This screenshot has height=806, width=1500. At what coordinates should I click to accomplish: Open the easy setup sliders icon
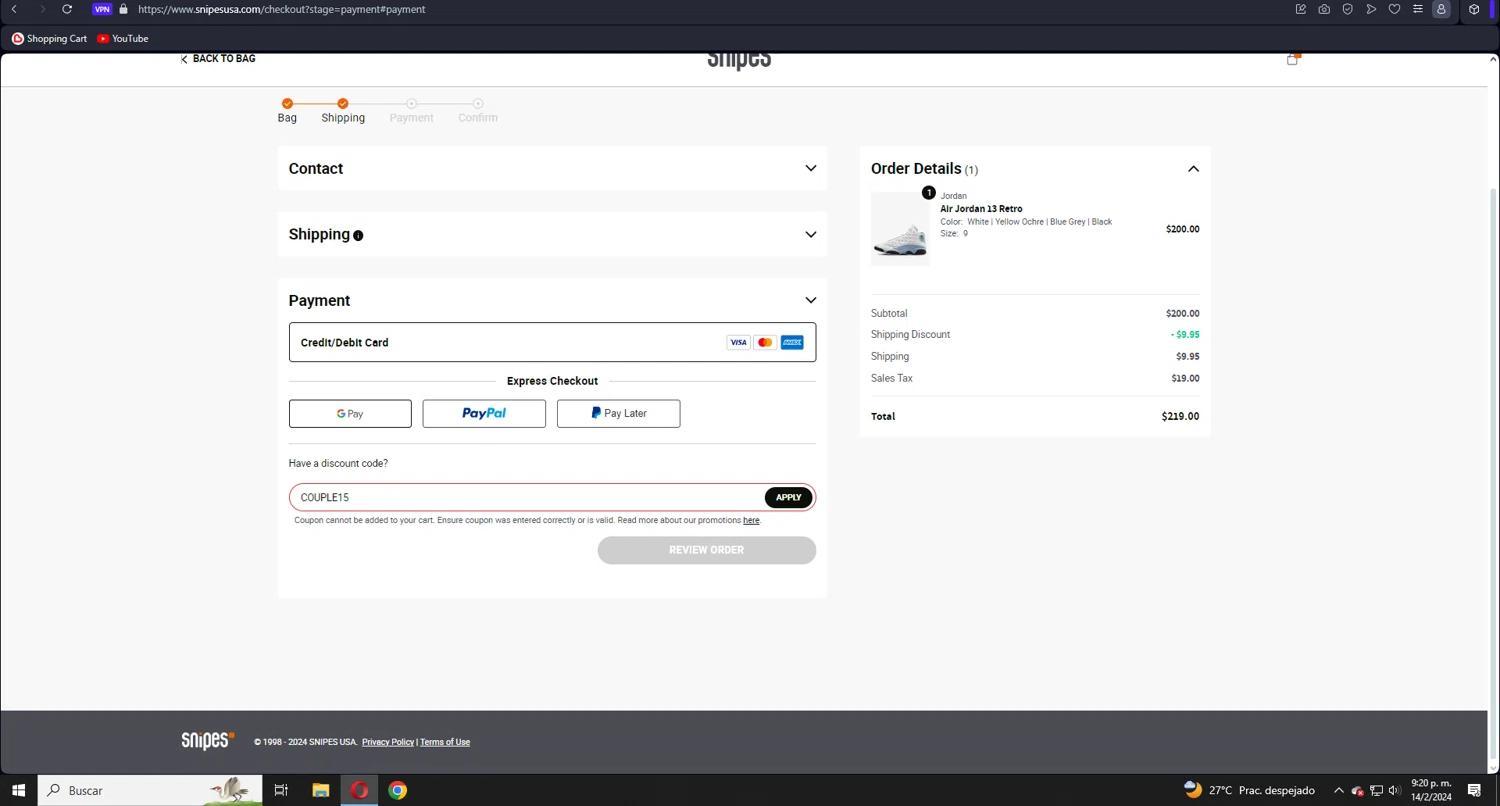[x=1417, y=9]
